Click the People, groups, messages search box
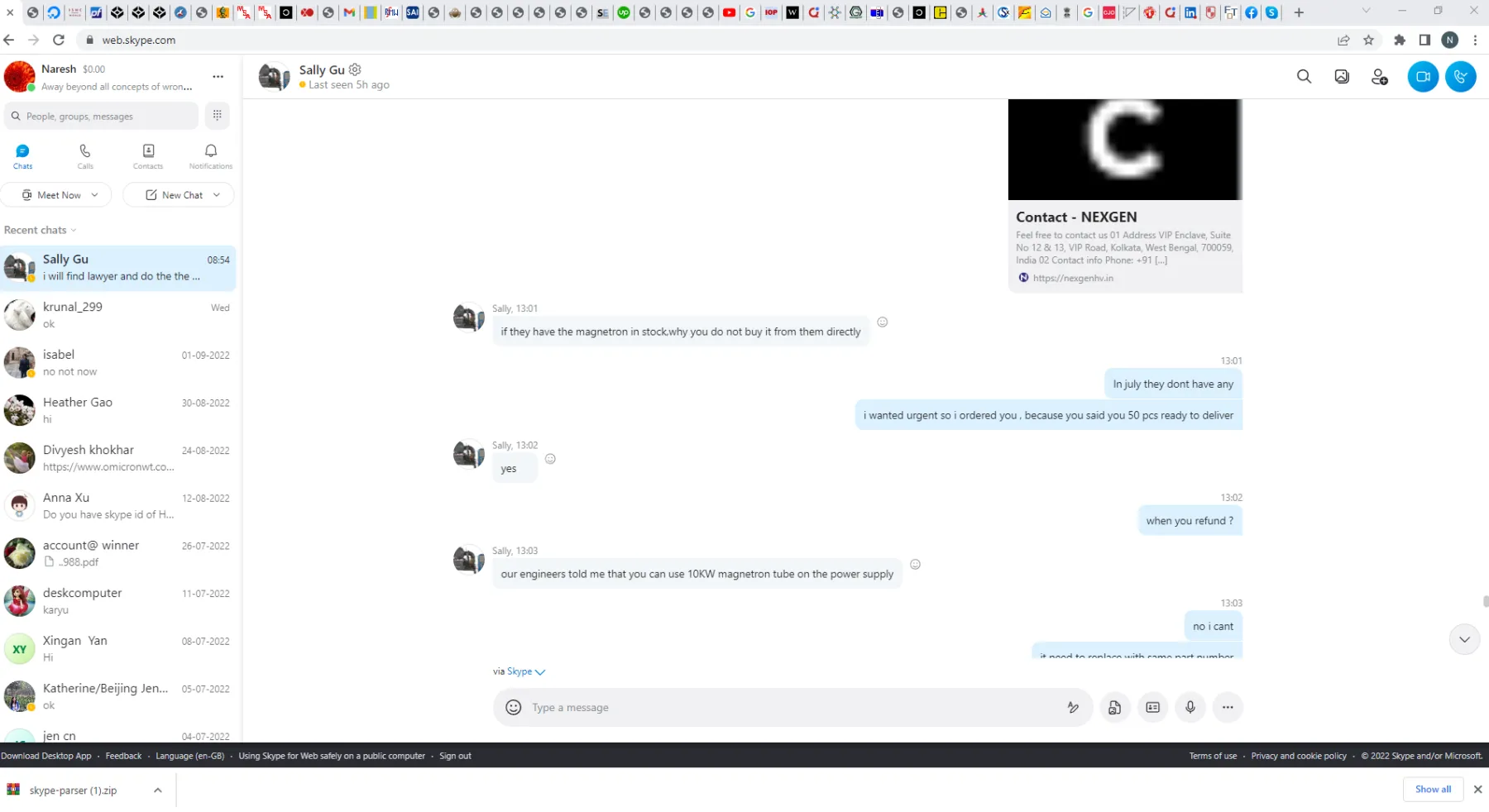This screenshot has width=1489, height=812. 101,116
